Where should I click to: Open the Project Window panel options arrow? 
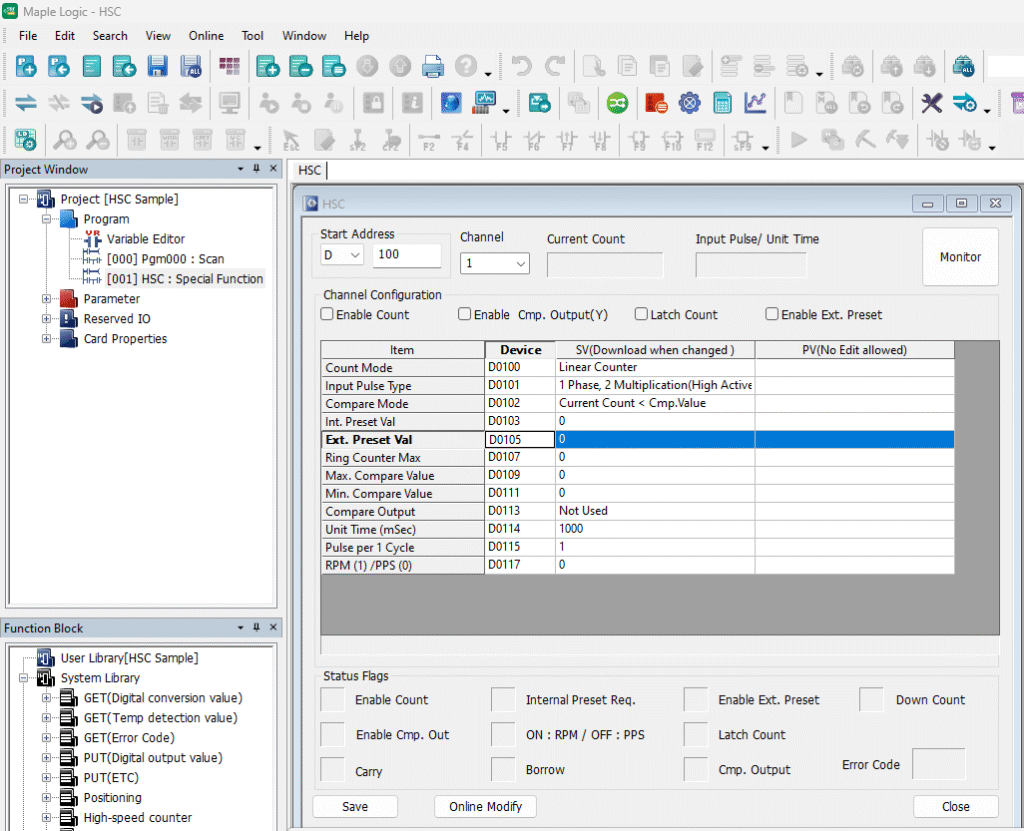click(x=240, y=169)
